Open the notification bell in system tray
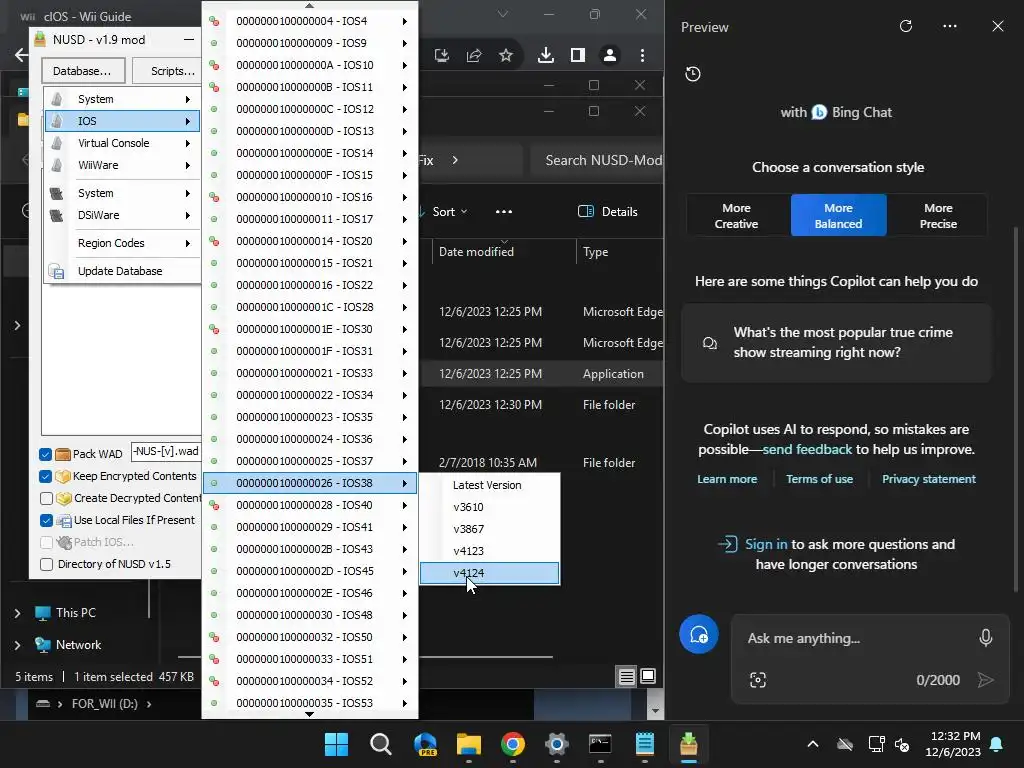Screen dimensions: 1024x768 (996, 744)
